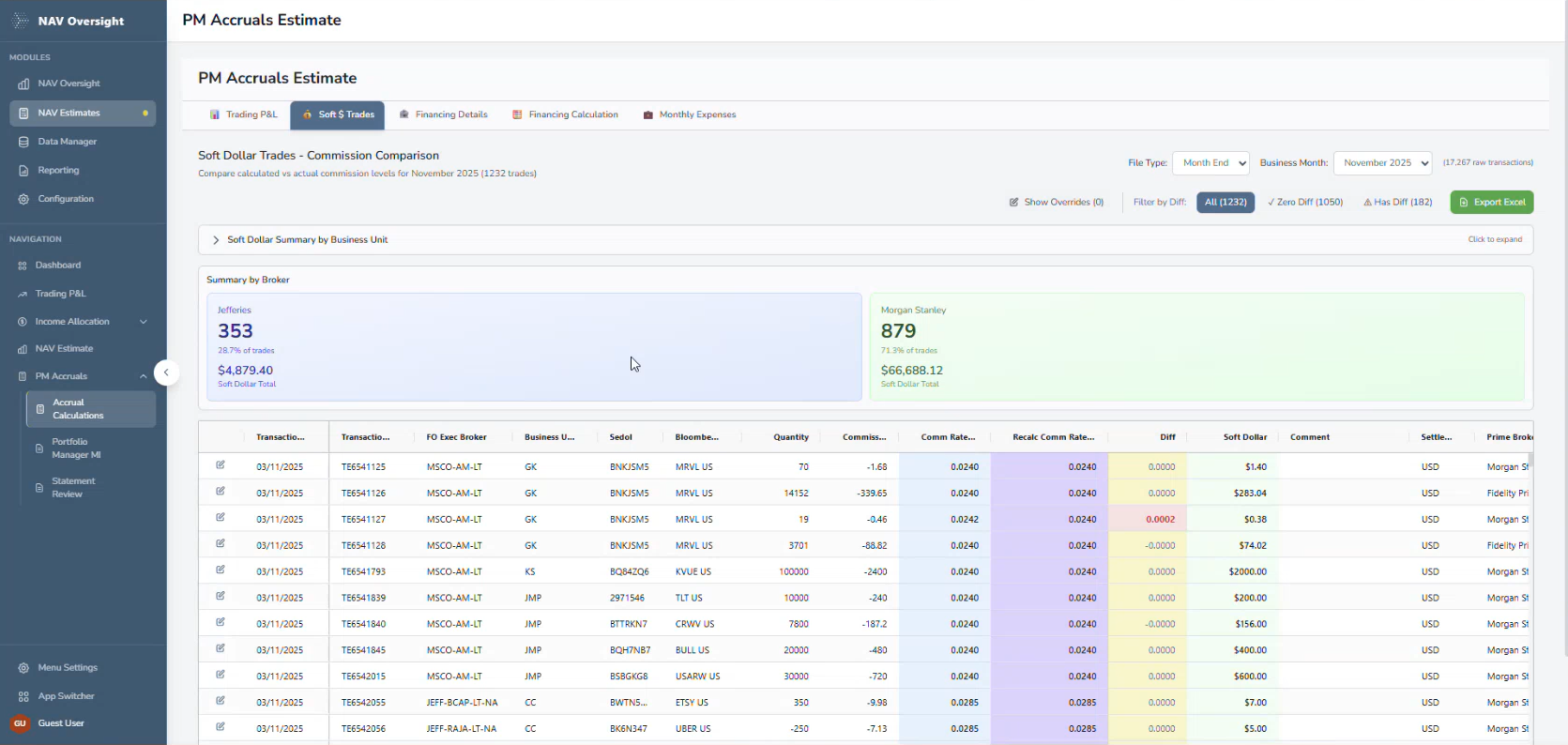Open Business Month dropdown
Screen dimensions: 1568x745
pyautogui.click(x=1382, y=163)
